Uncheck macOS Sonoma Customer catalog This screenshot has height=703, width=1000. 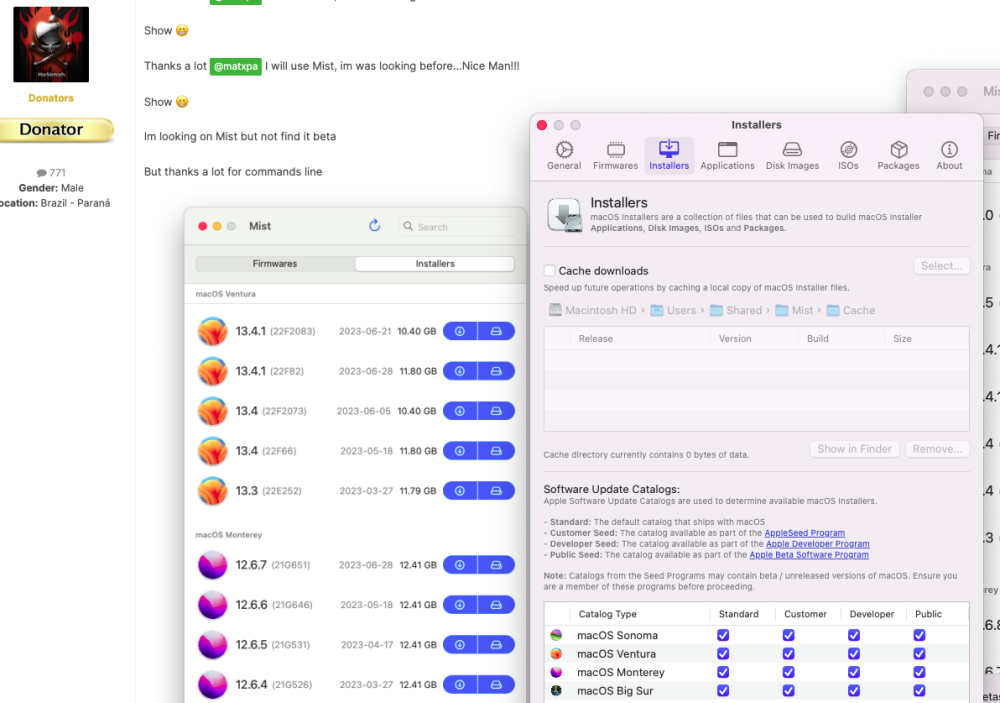(788, 635)
